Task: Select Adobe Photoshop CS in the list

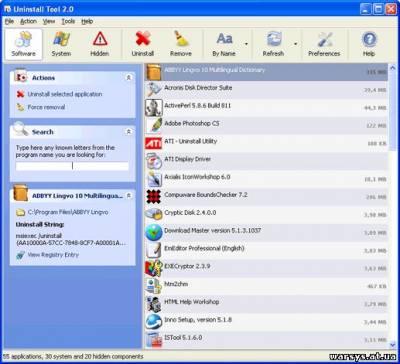Action: (267, 125)
